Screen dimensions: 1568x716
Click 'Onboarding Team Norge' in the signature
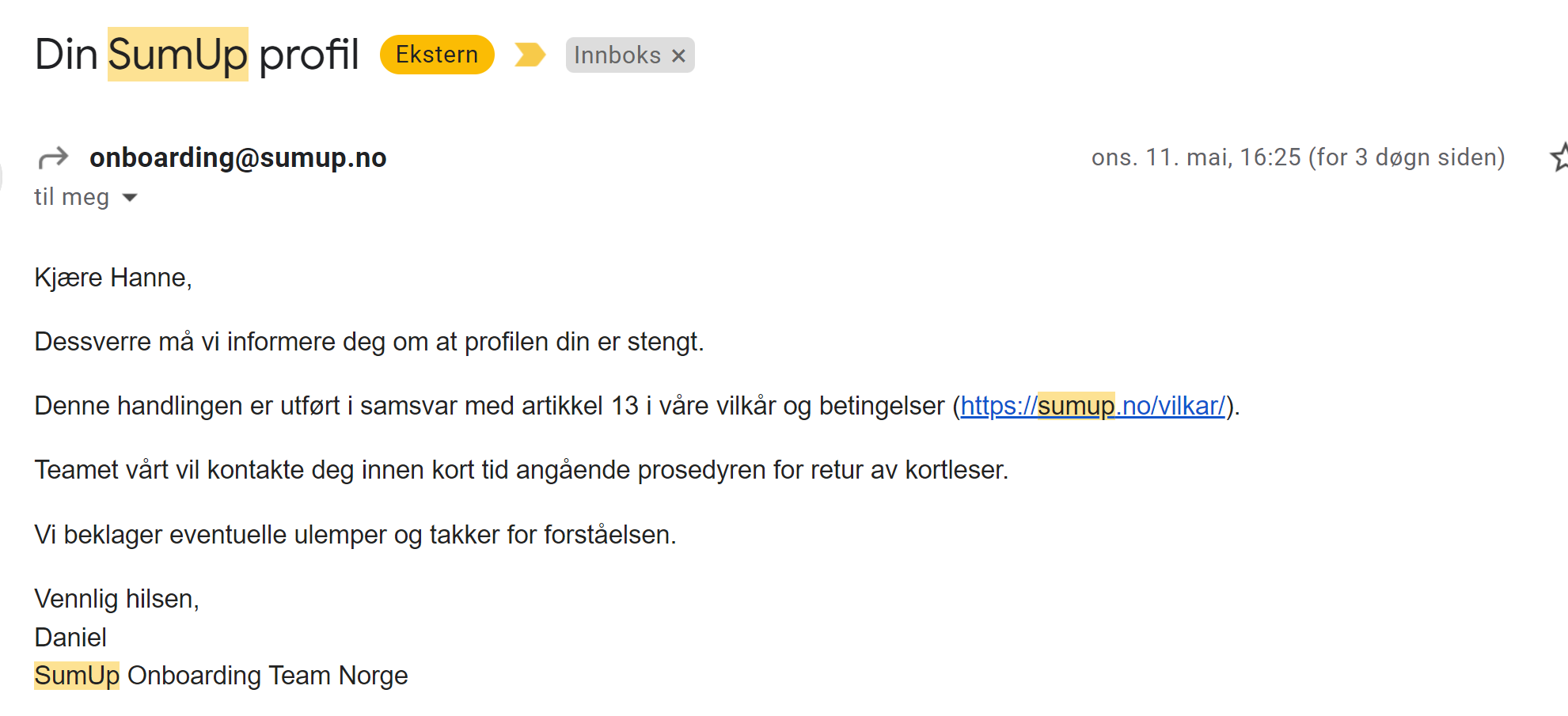coord(268,676)
